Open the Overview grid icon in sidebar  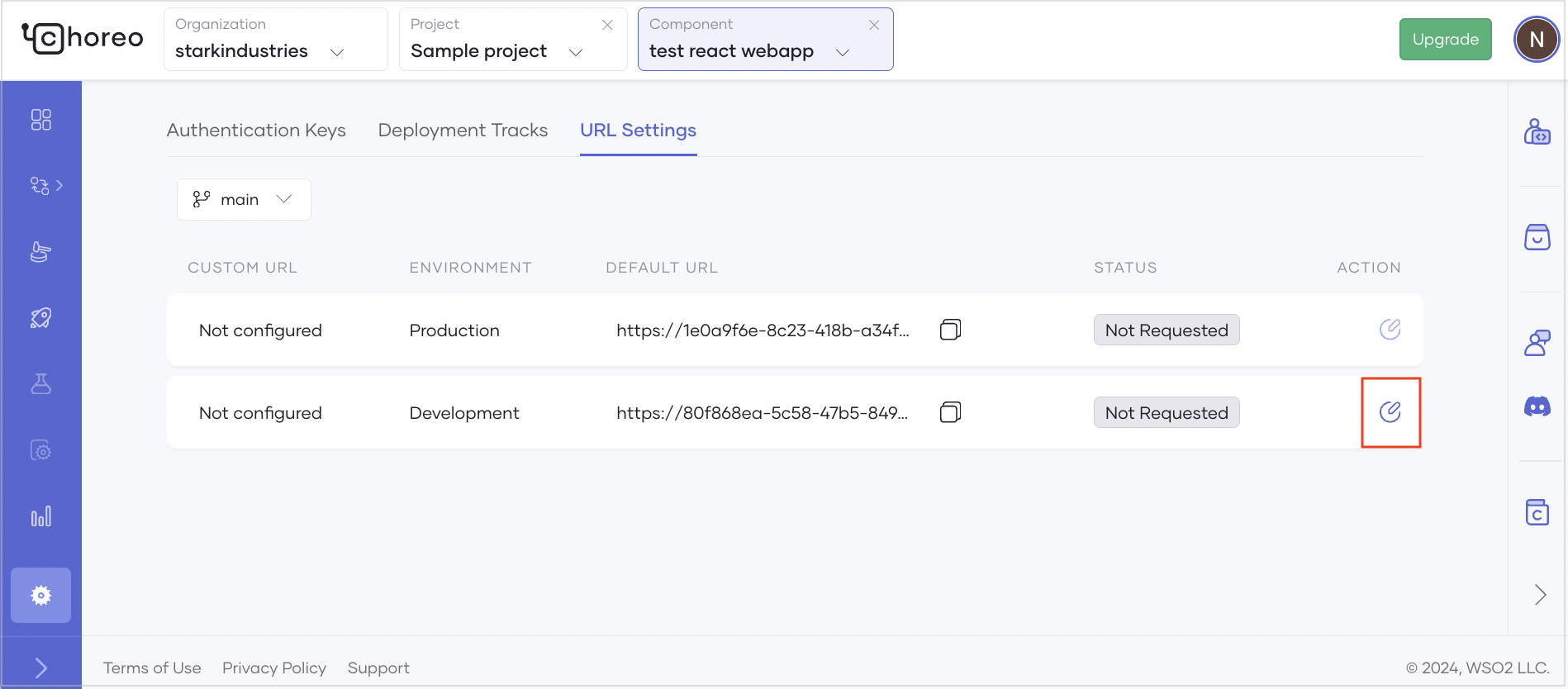click(x=40, y=120)
